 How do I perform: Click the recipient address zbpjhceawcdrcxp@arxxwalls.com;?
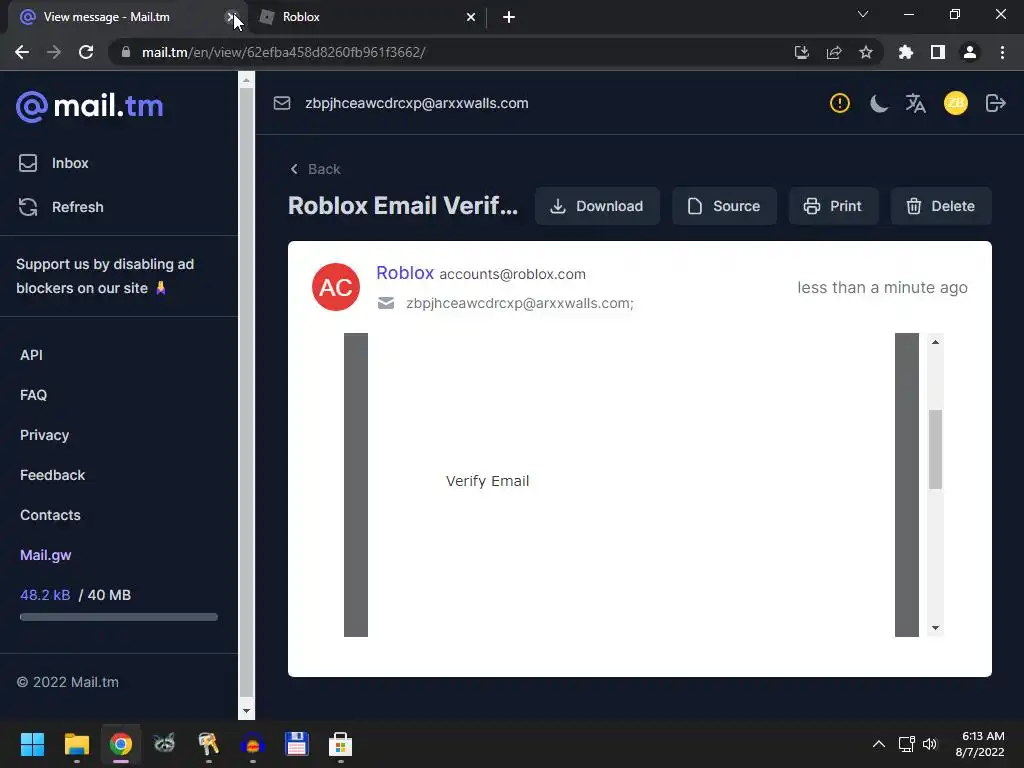520,303
